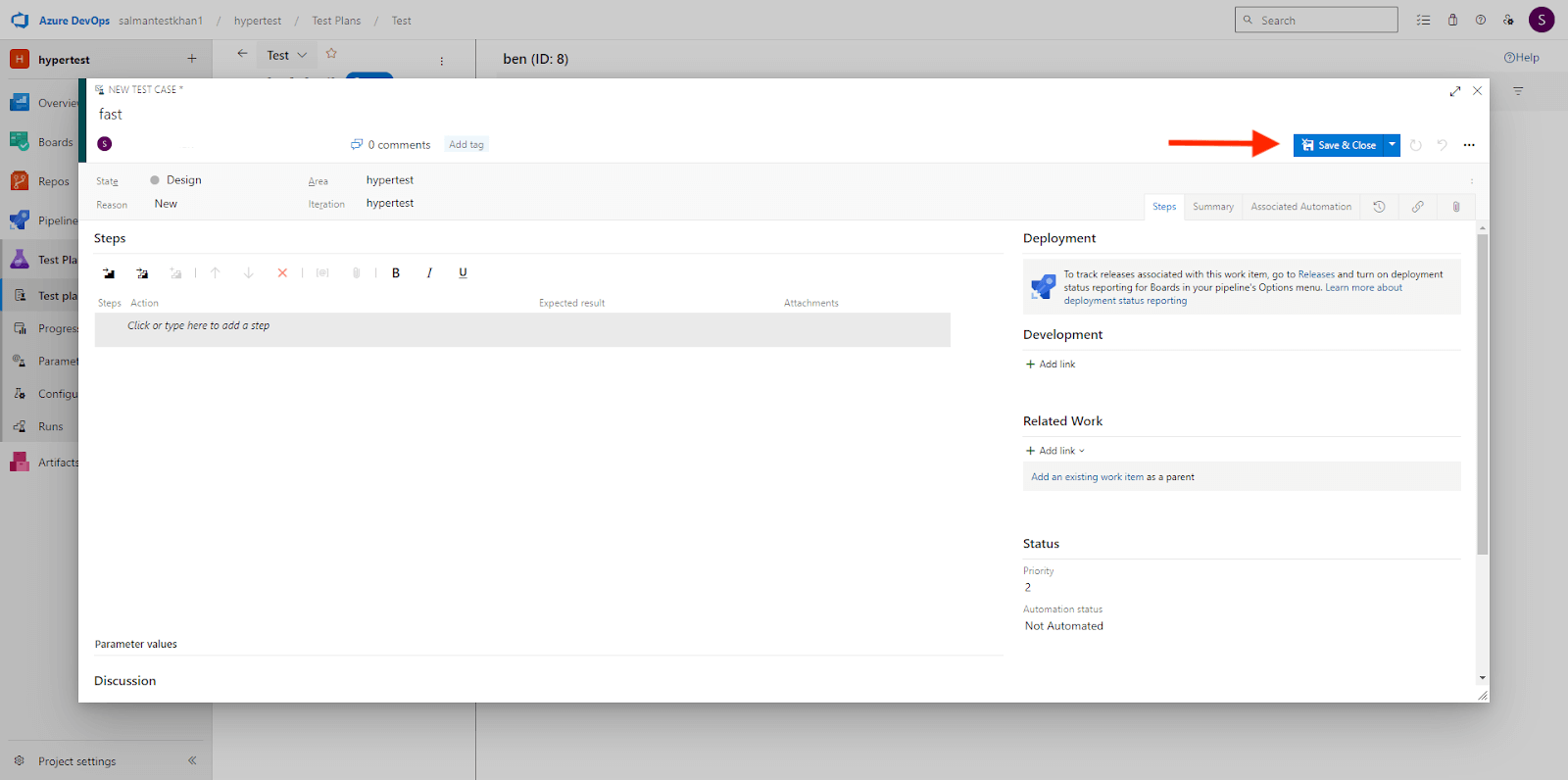Click the dialog's vertical scrollbar
This screenshot has height=780, width=1568.
click(x=1482, y=392)
